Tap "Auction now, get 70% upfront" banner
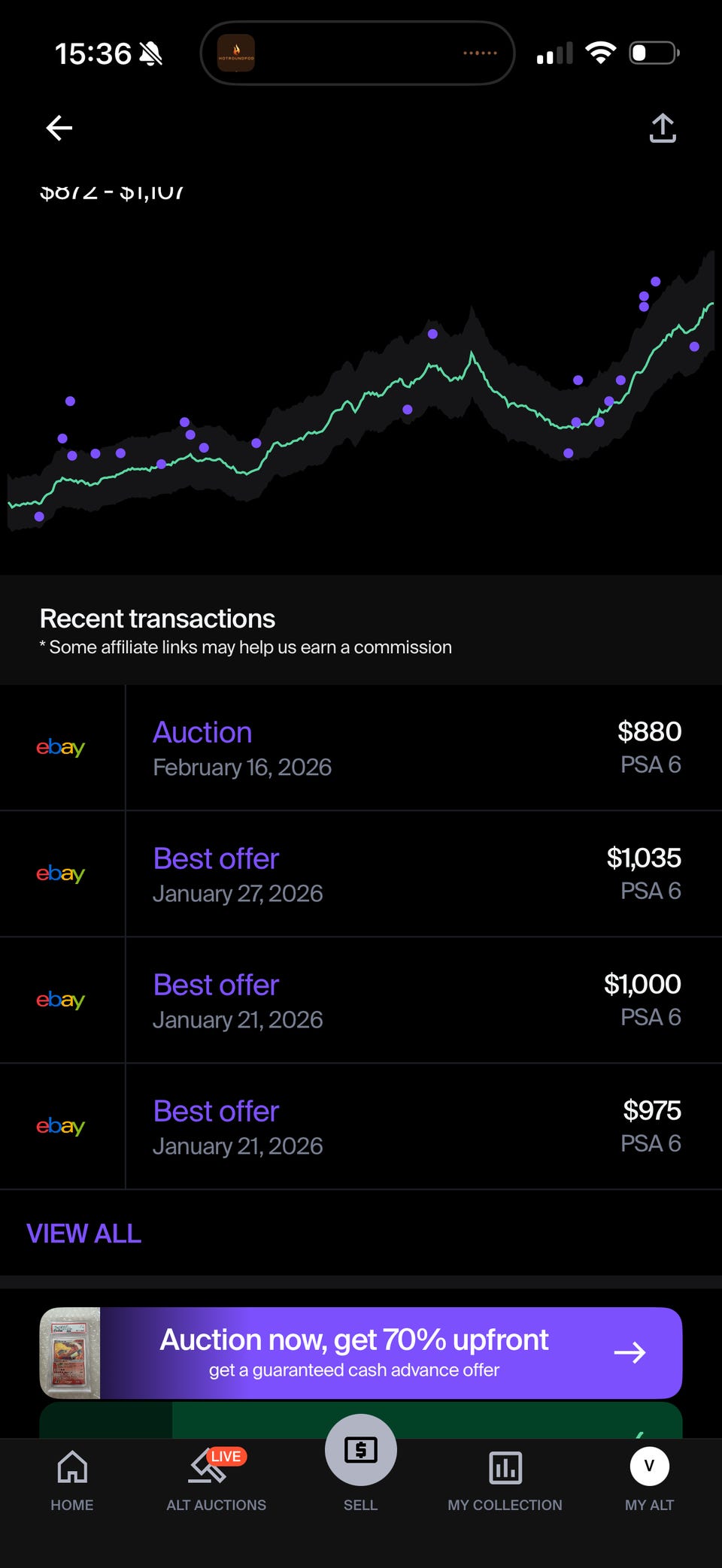 click(x=354, y=1352)
